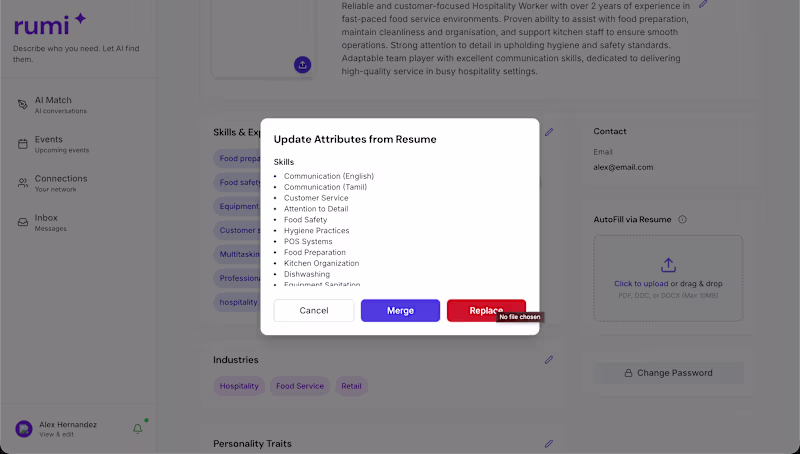Click the 'Click to upload' link

[x=641, y=284]
